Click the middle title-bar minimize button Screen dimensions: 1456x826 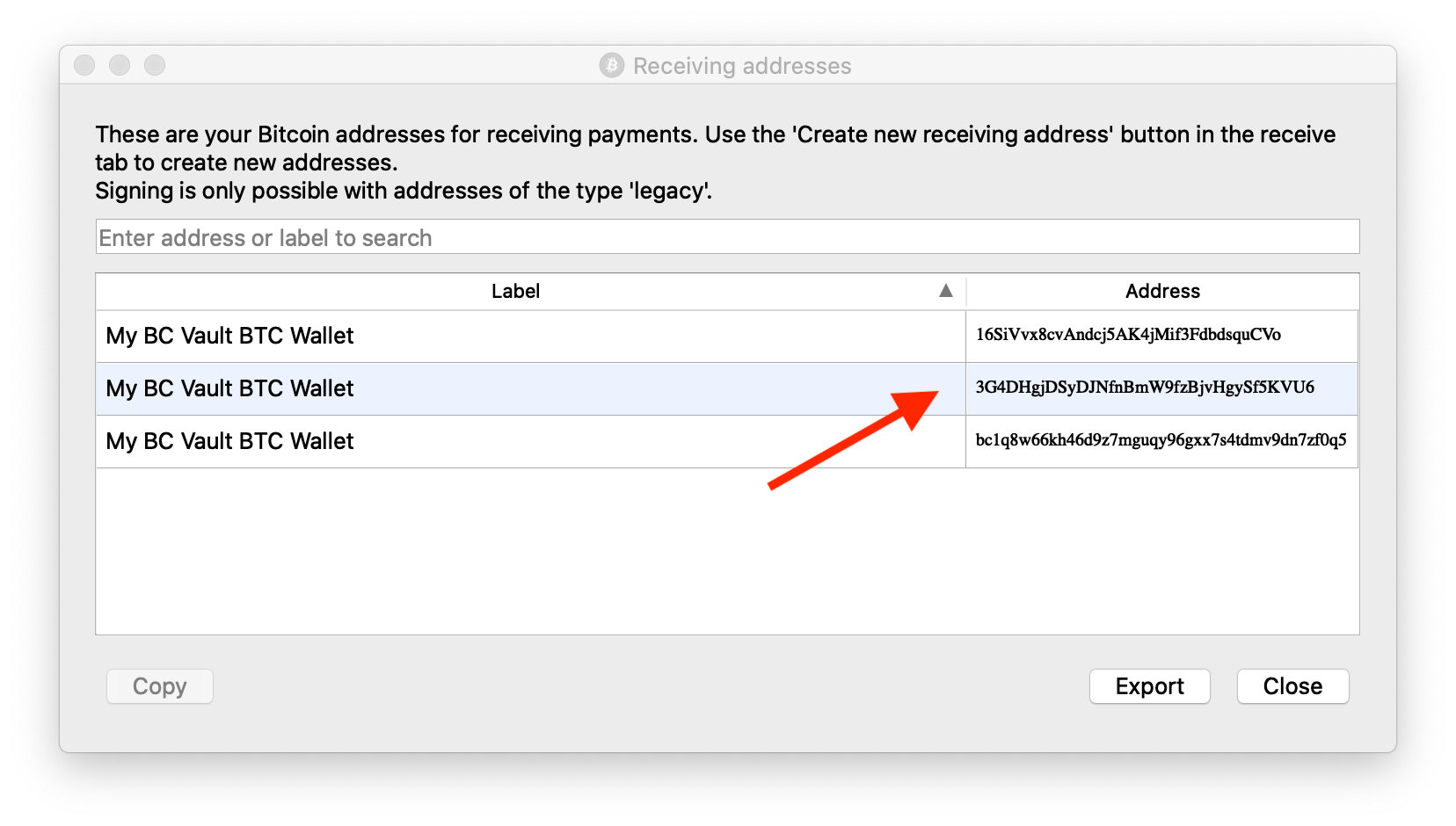[x=120, y=65]
